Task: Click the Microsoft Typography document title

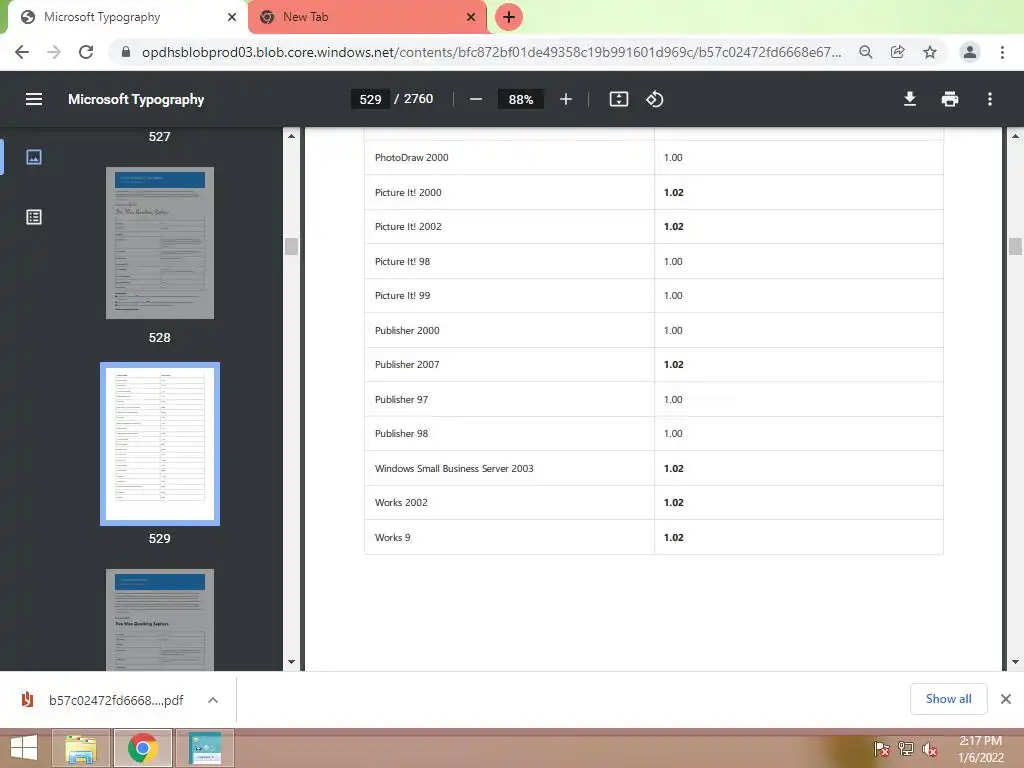Action: 136,99
